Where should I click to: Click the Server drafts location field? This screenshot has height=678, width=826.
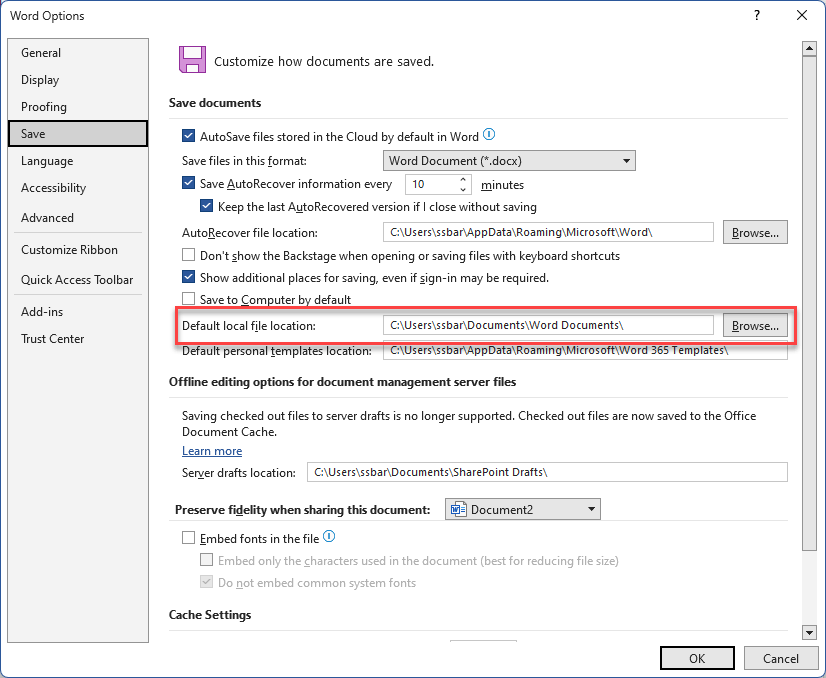tap(547, 472)
